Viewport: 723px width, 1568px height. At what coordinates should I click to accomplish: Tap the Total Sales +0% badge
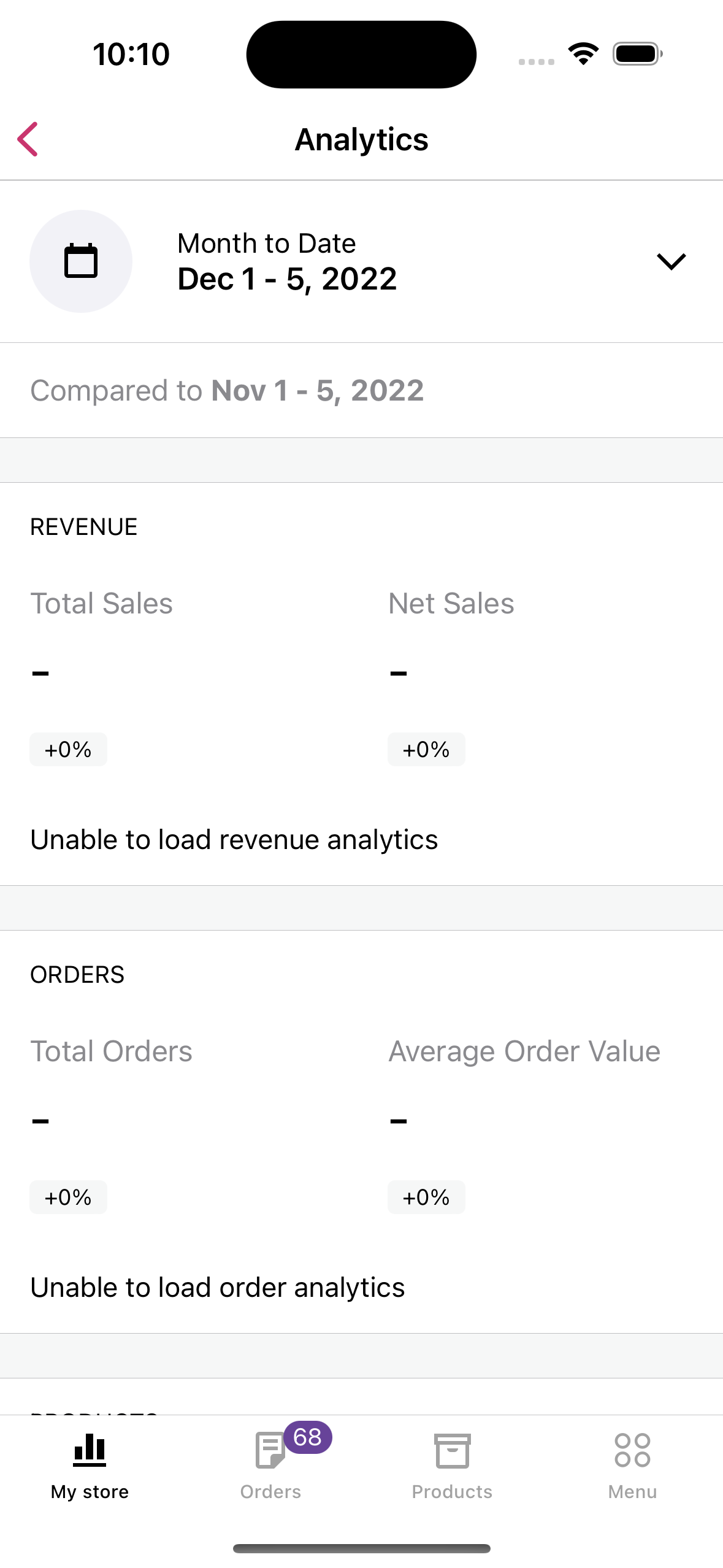(68, 750)
